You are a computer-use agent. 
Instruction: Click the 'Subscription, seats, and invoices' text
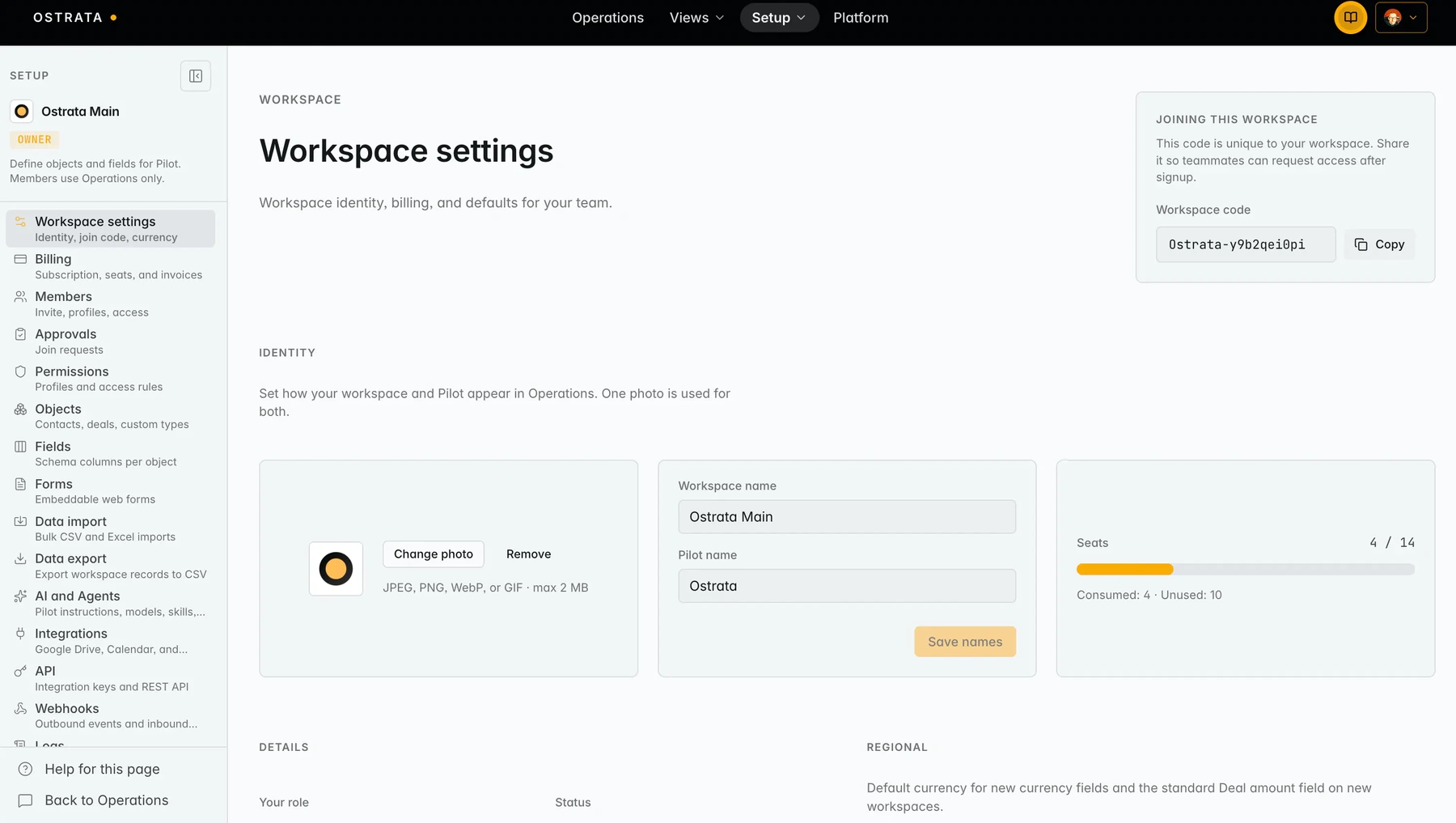pos(118,275)
